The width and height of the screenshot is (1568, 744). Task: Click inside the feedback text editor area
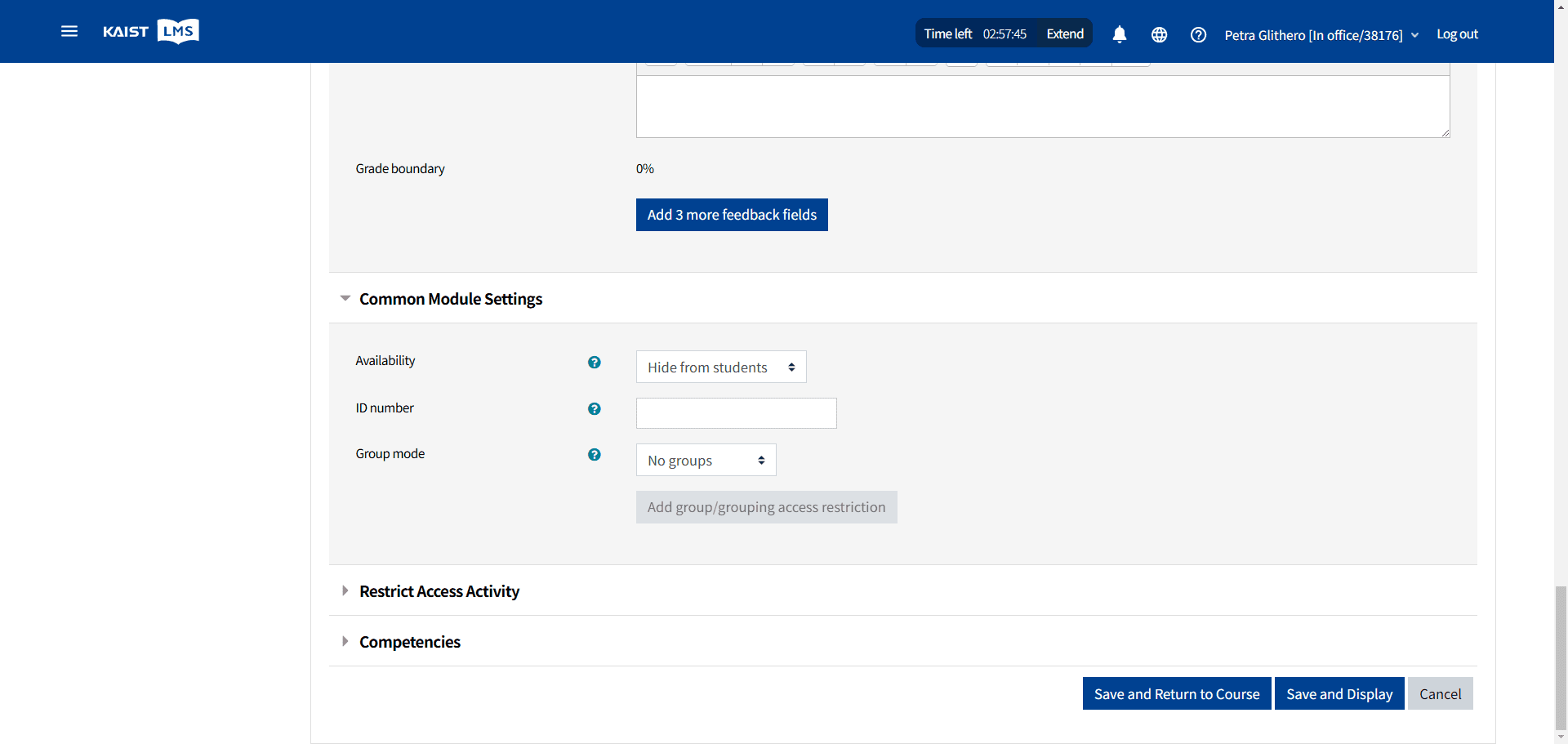(1043, 106)
